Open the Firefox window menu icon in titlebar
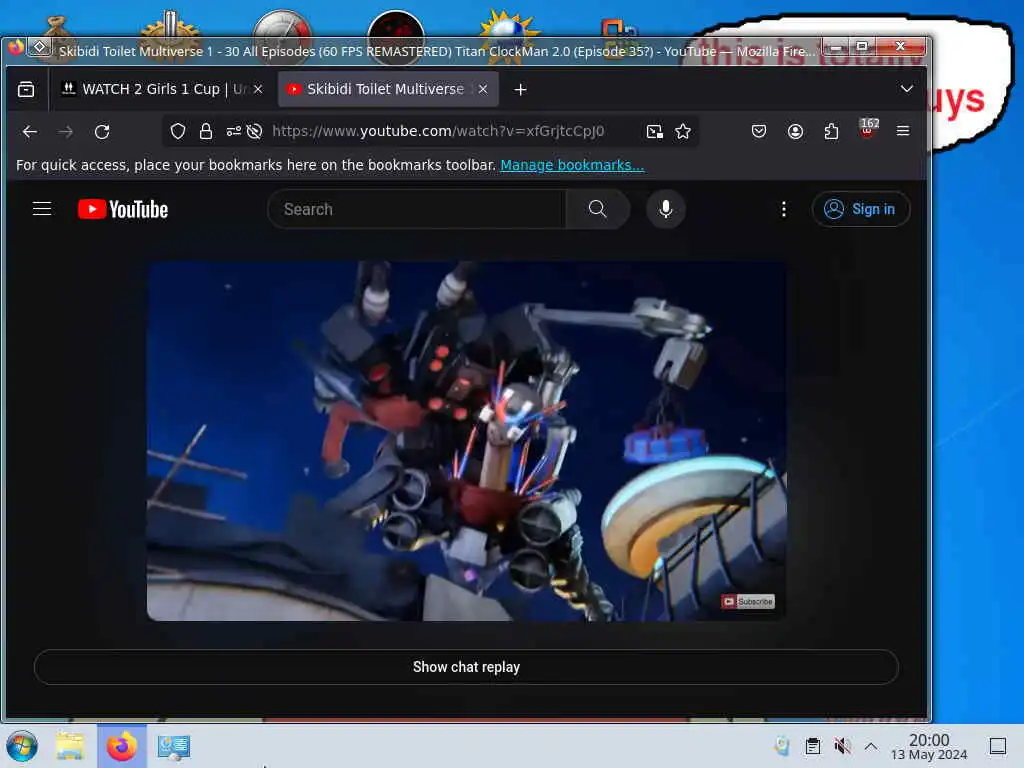The width and height of the screenshot is (1024, 768). tap(16, 47)
